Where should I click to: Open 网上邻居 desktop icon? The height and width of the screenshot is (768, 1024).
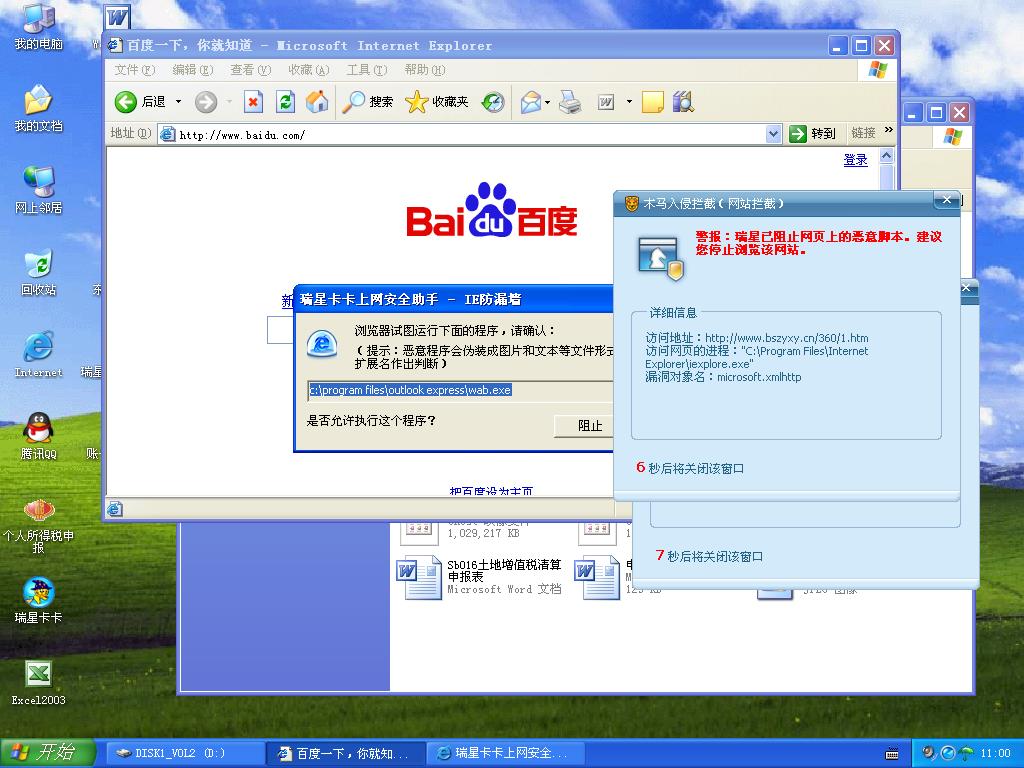click(39, 190)
